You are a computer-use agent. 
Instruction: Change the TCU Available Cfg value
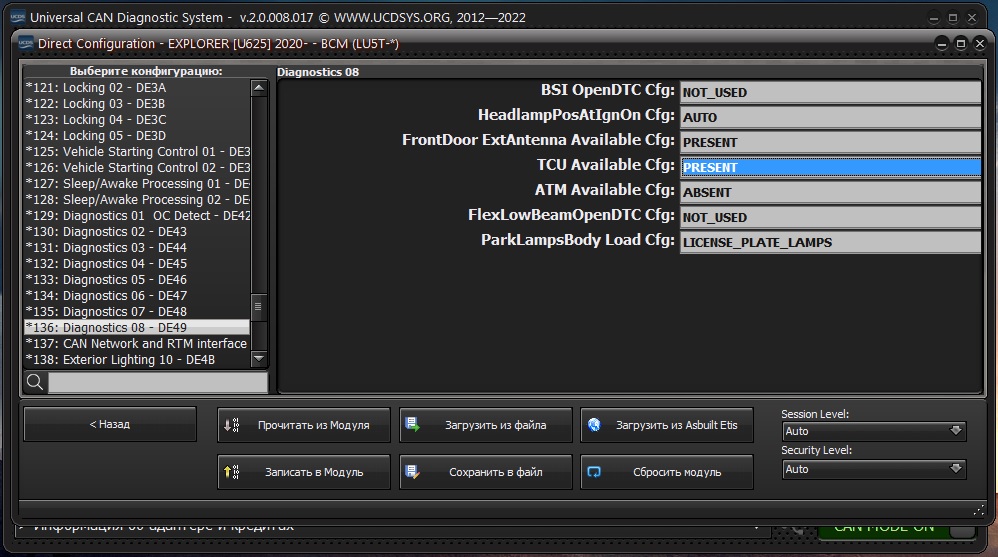coord(830,168)
